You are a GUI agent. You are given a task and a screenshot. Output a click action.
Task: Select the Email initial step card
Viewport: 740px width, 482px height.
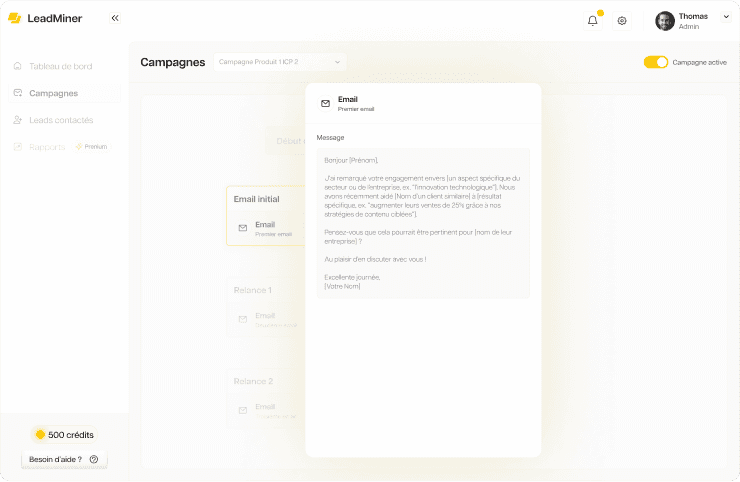tap(266, 216)
